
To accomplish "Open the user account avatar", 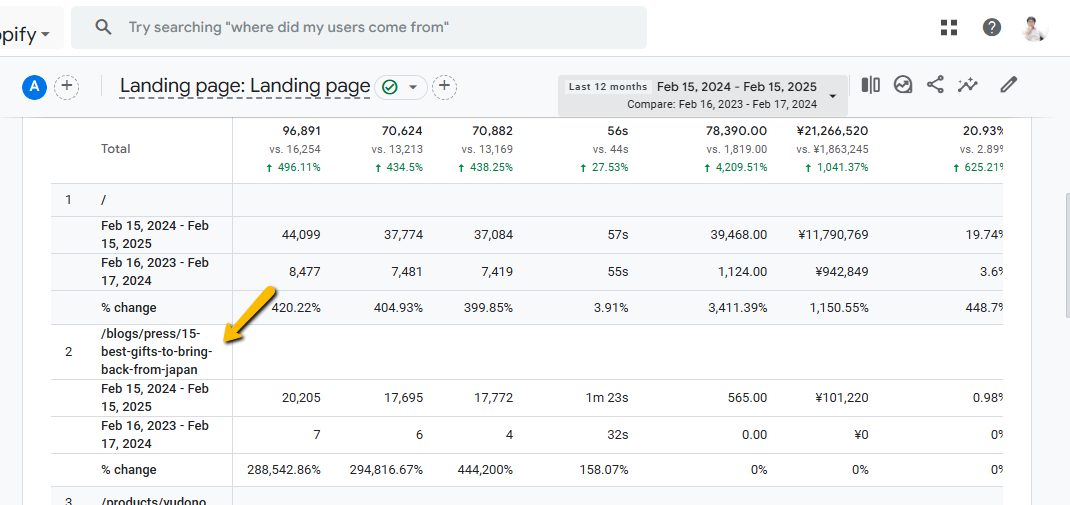I will pos(1035,27).
